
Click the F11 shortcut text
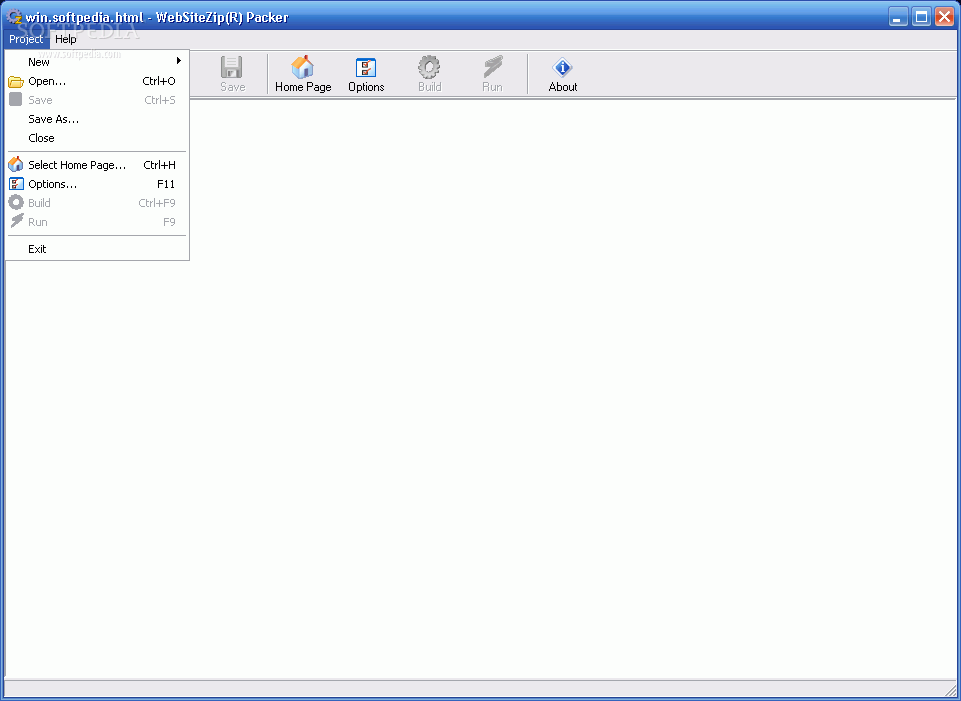pyautogui.click(x=166, y=184)
